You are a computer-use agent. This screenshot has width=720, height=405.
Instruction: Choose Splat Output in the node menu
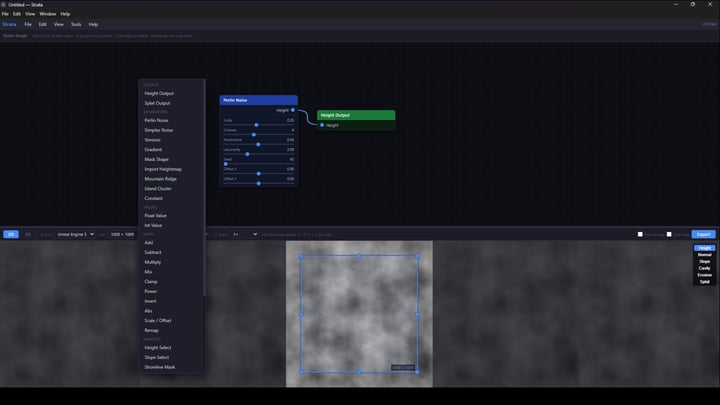pyautogui.click(x=171, y=103)
